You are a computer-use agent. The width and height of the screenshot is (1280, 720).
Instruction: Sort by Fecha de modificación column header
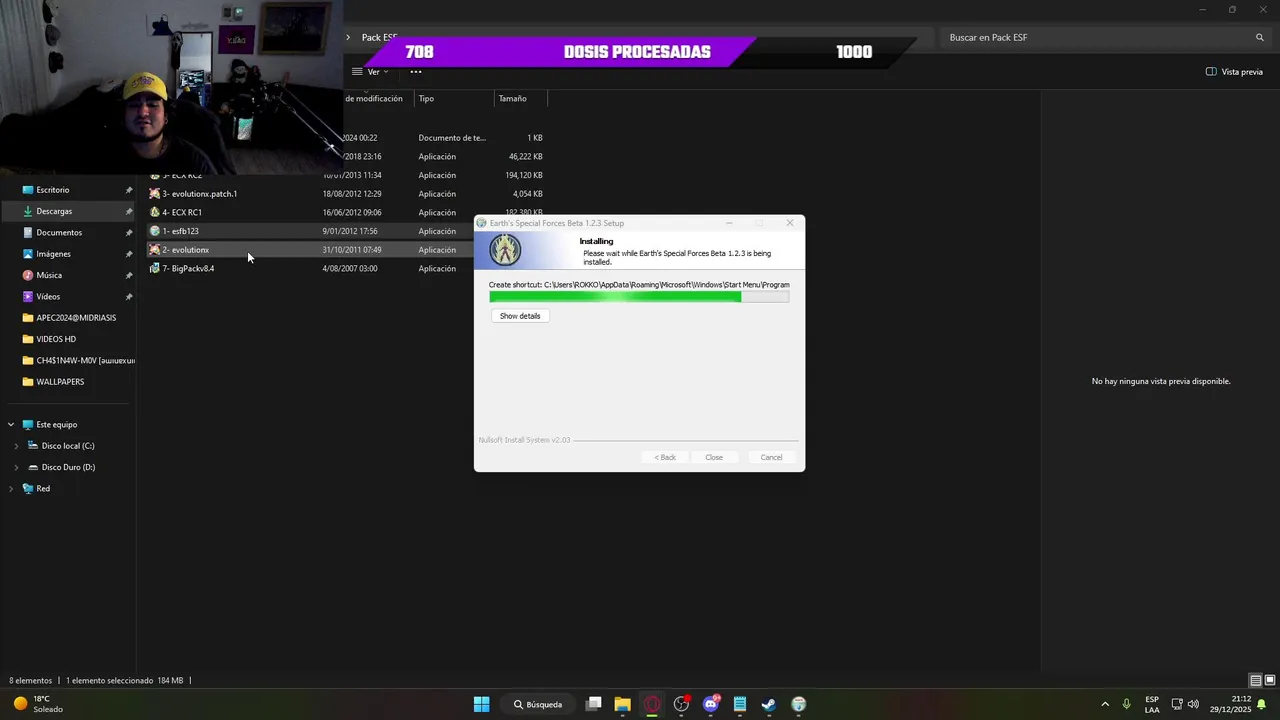click(374, 98)
